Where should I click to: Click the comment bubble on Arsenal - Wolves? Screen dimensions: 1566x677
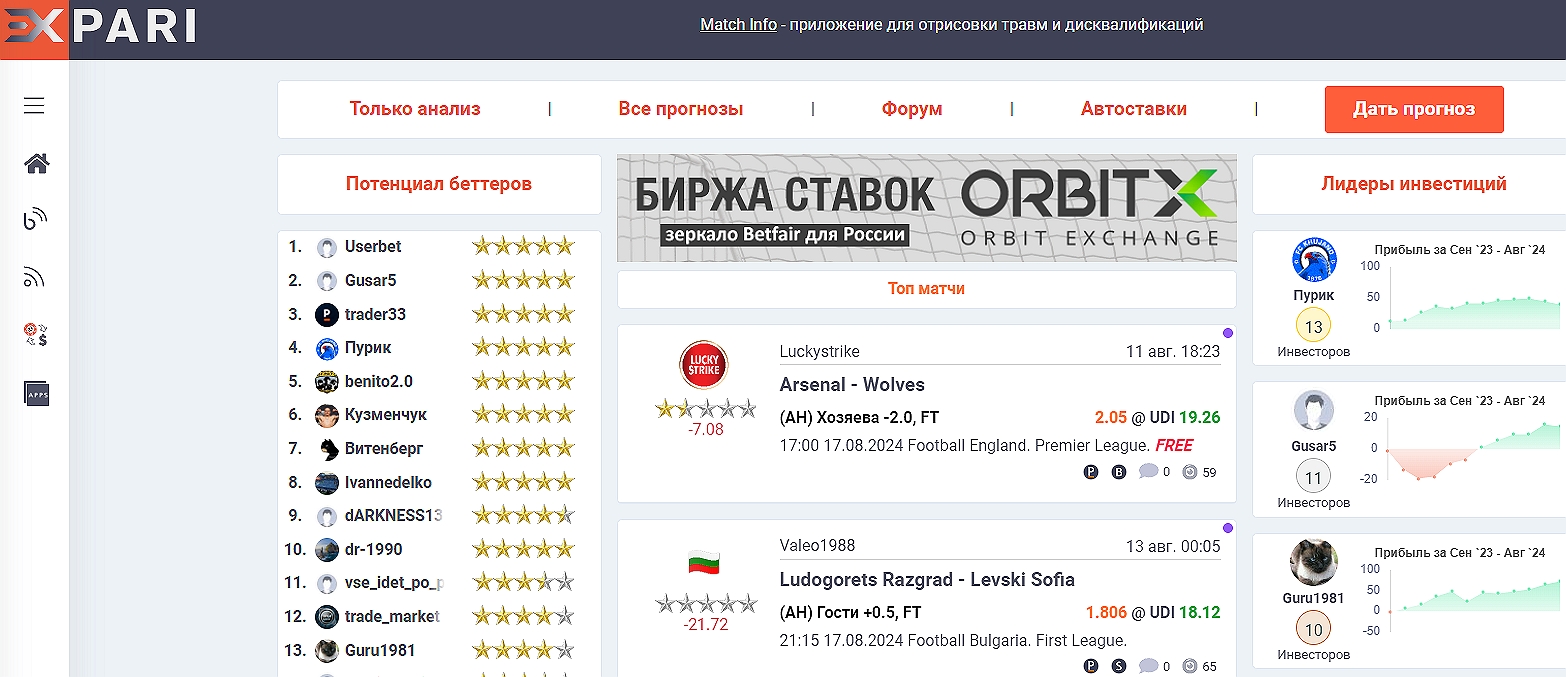pos(1148,472)
